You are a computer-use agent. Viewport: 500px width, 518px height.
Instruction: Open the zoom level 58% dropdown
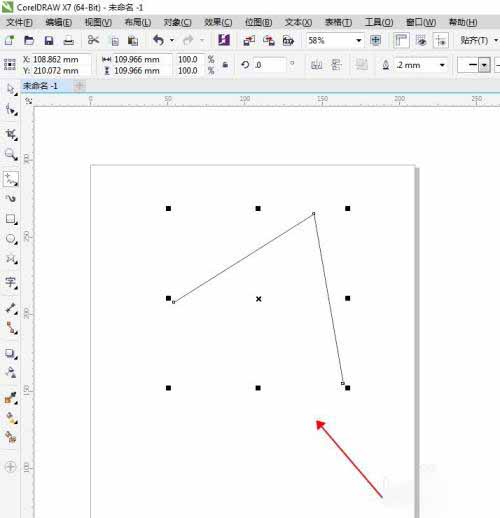pyautogui.click(x=359, y=41)
